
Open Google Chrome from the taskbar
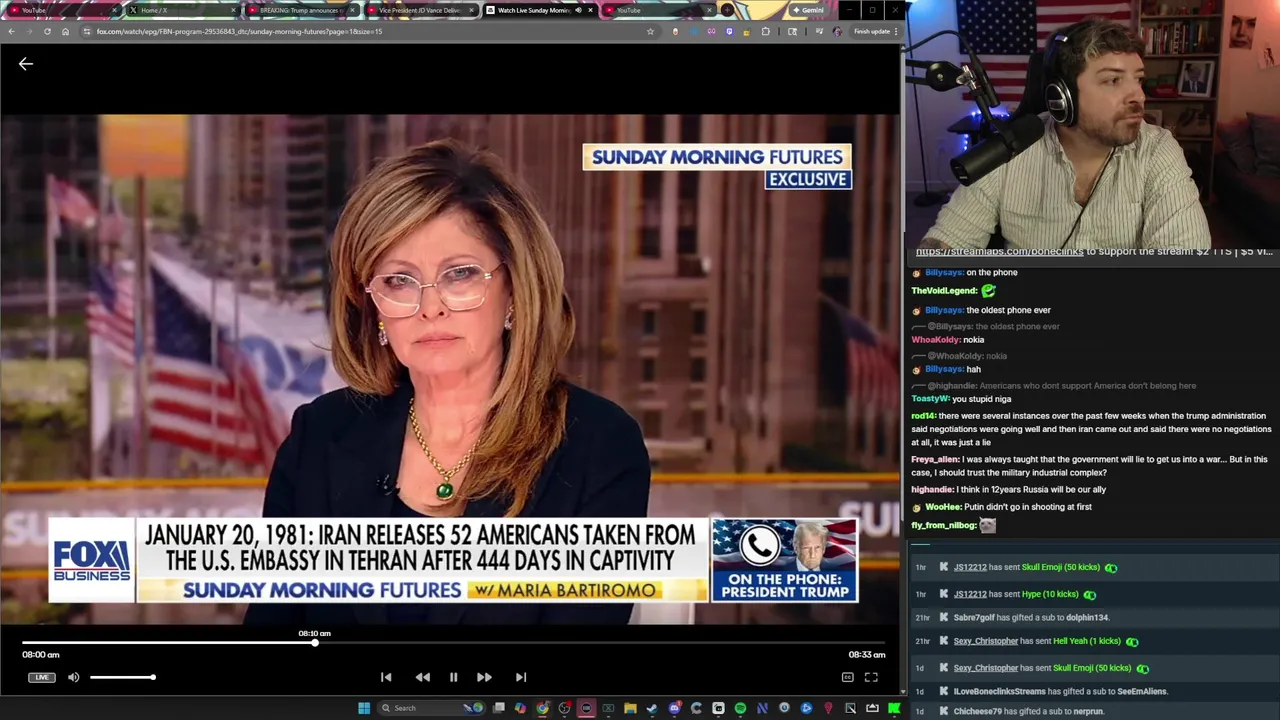click(543, 708)
